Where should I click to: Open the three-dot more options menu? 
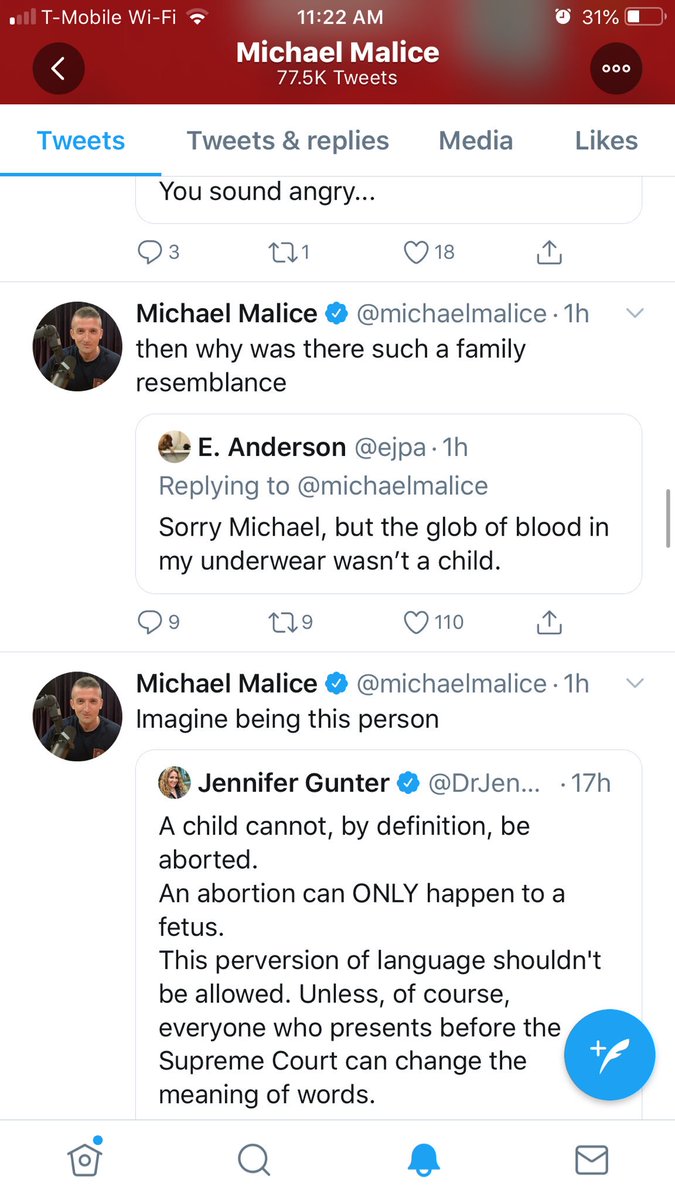[x=616, y=68]
